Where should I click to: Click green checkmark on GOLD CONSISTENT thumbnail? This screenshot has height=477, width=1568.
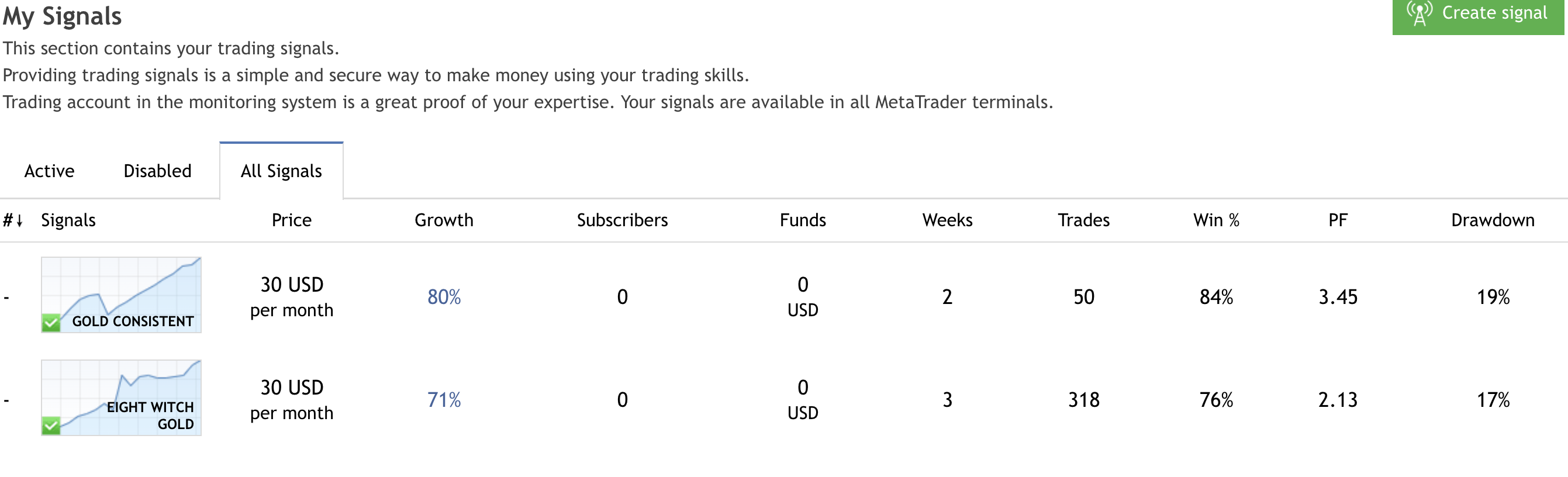click(x=51, y=323)
